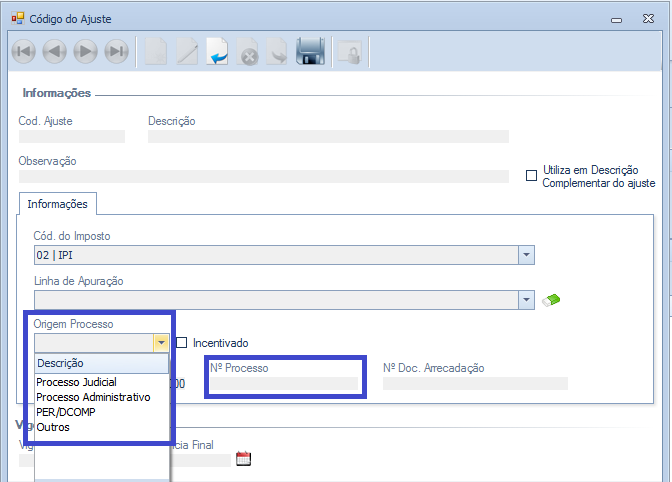The width and height of the screenshot is (672, 482).
Task: Choose Processo Administrativo from the list
Action: coord(93,397)
